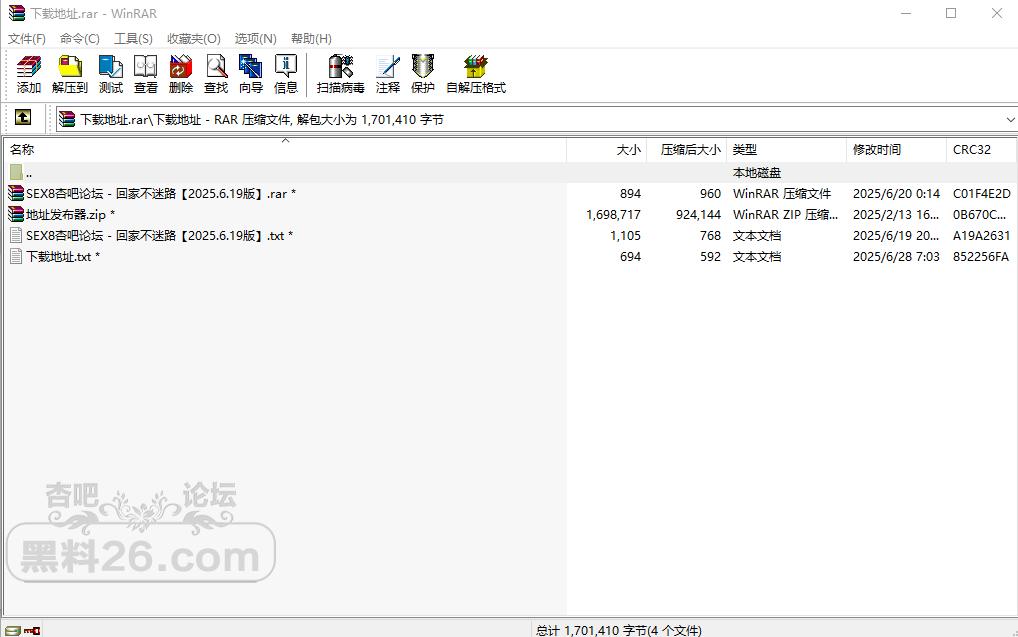Minimize the WinRAR window
This screenshot has height=637, width=1018.
pyautogui.click(x=906, y=13)
